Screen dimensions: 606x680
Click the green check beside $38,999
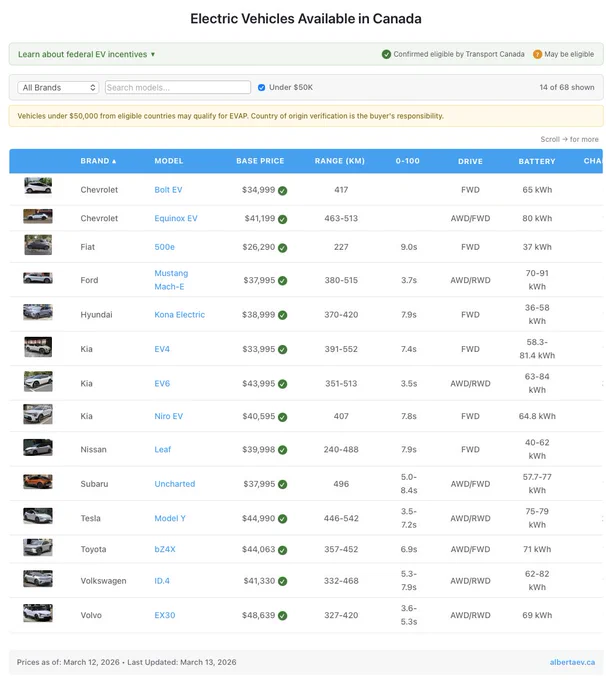[282, 315]
